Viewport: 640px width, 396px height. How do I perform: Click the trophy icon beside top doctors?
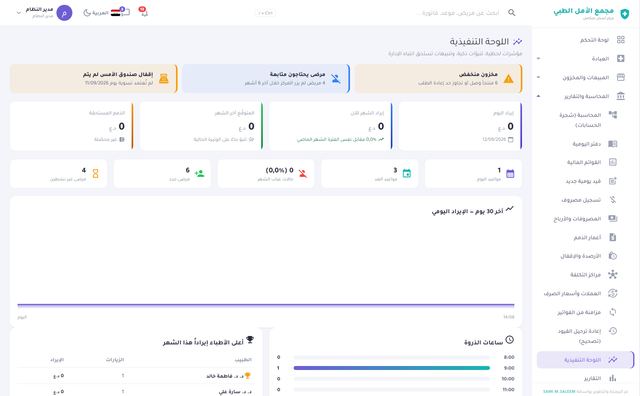pos(250,339)
